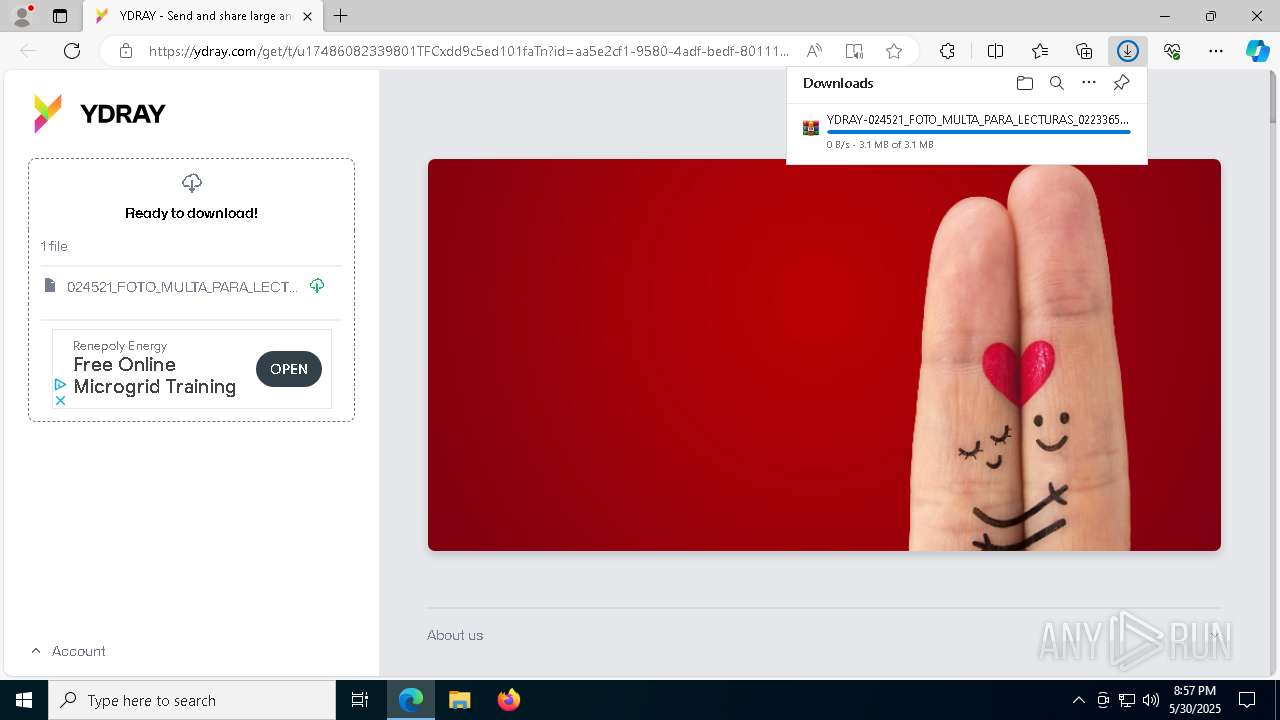Open the Extensions puzzle icon
Image resolution: width=1280 pixels, height=720 pixels.
point(947,51)
